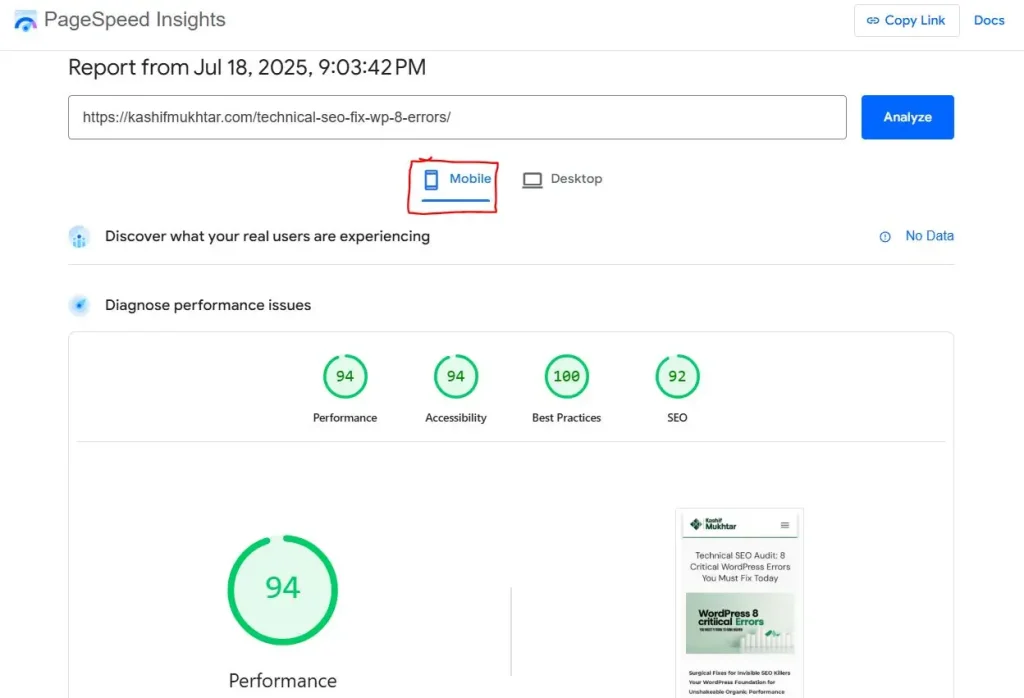Click Kashif Mukhtar logo in preview
This screenshot has width=1024, height=698.
(x=713, y=524)
